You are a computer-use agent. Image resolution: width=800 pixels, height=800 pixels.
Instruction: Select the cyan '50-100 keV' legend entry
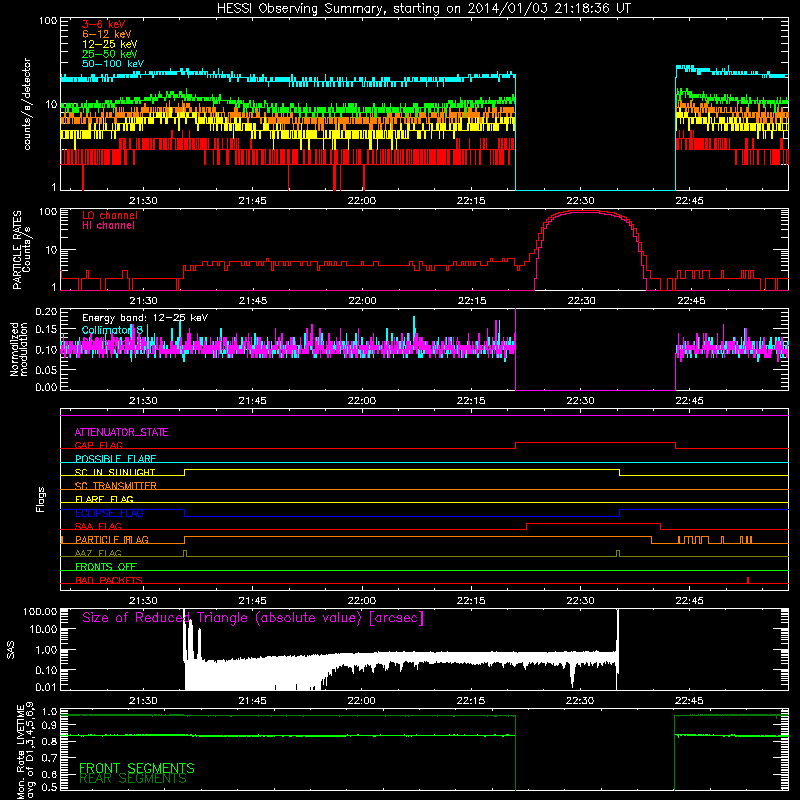(113, 64)
